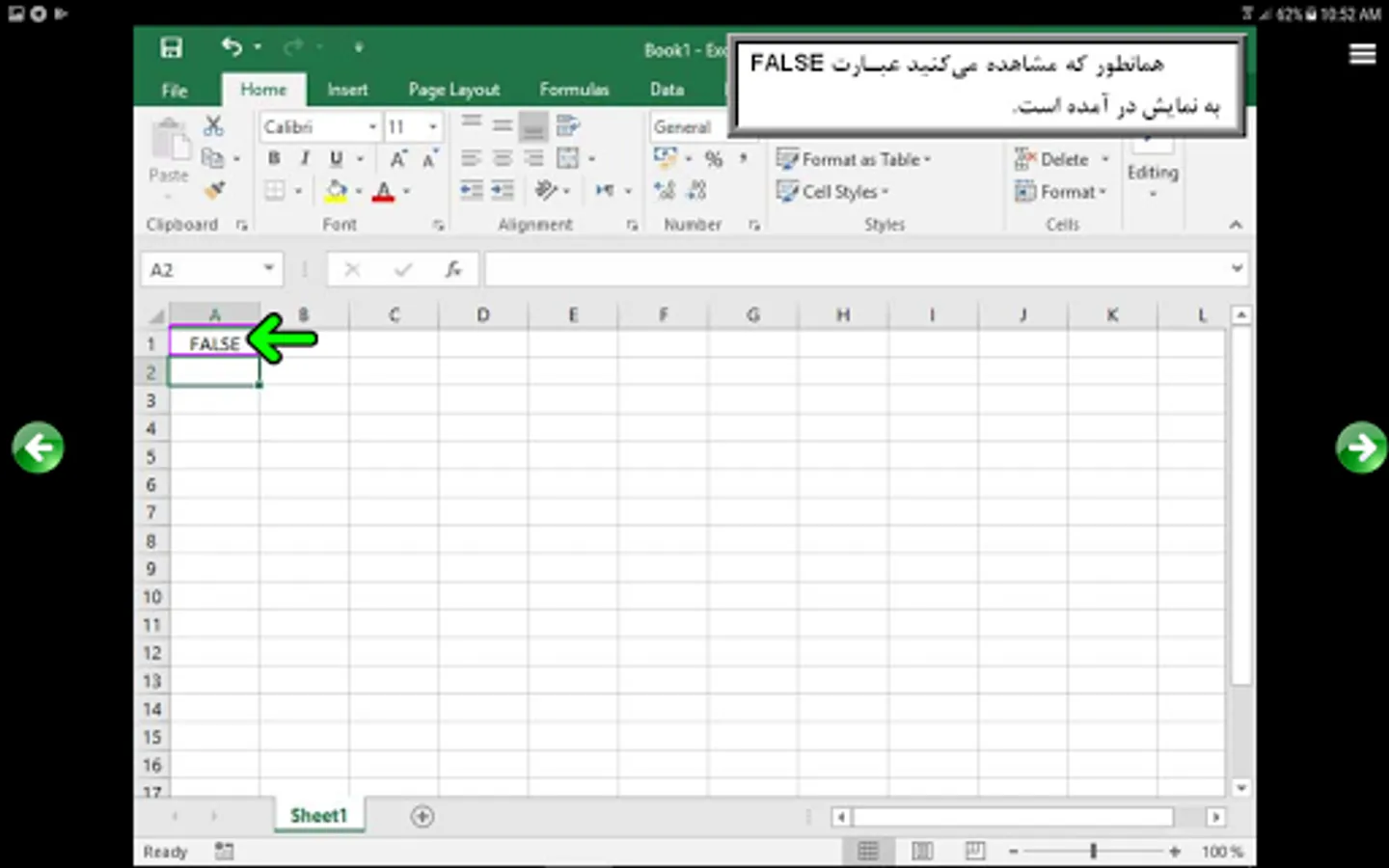1389x868 pixels.
Task: Copy the selection with the Copy icon
Action: pyautogui.click(x=212, y=158)
